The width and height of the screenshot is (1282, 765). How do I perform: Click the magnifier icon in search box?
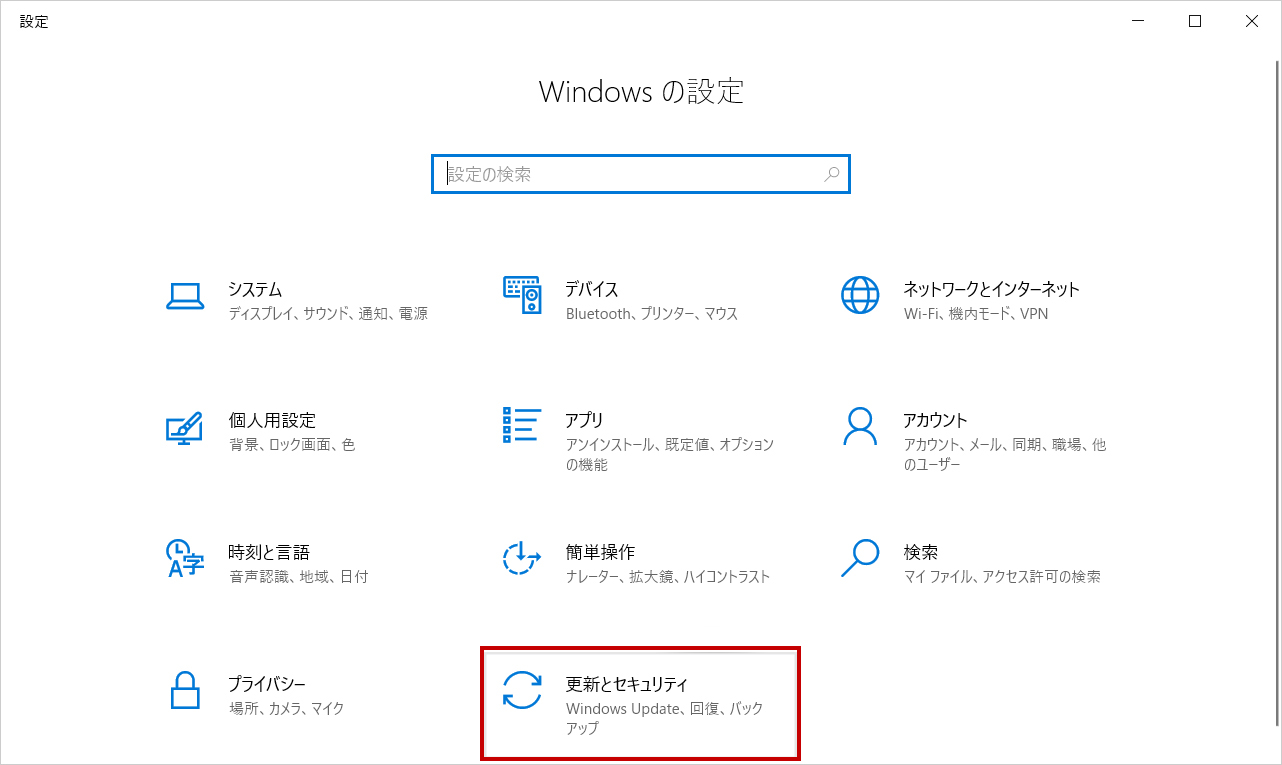(x=831, y=174)
